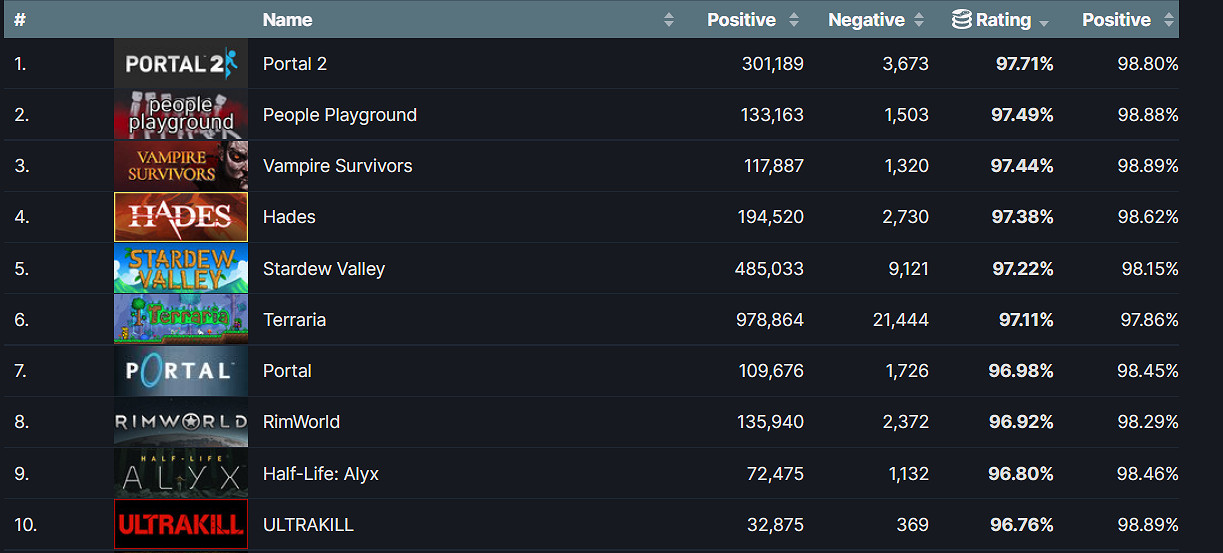Open the Vampire Survivors name link
The height and width of the screenshot is (553, 1223).
click(x=337, y=166)
